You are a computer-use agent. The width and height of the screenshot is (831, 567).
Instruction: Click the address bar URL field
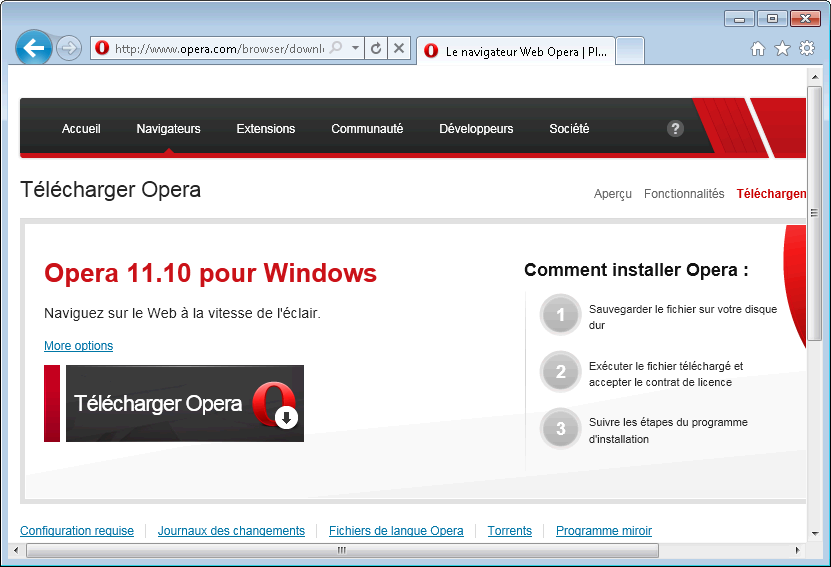pyautogui.click(x=219, y=49)
